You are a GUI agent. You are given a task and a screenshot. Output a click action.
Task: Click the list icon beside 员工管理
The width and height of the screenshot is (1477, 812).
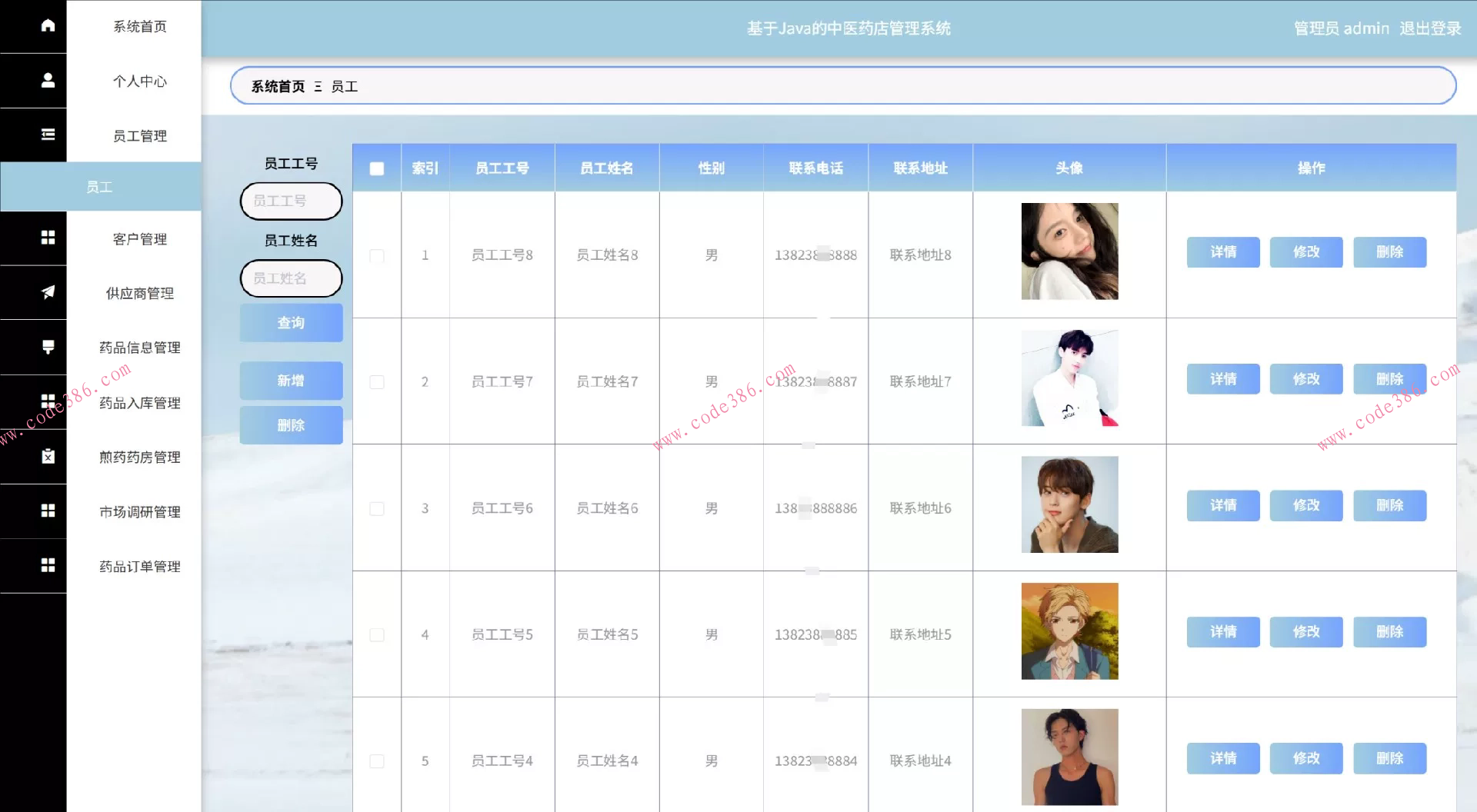(x=48, y=135)
